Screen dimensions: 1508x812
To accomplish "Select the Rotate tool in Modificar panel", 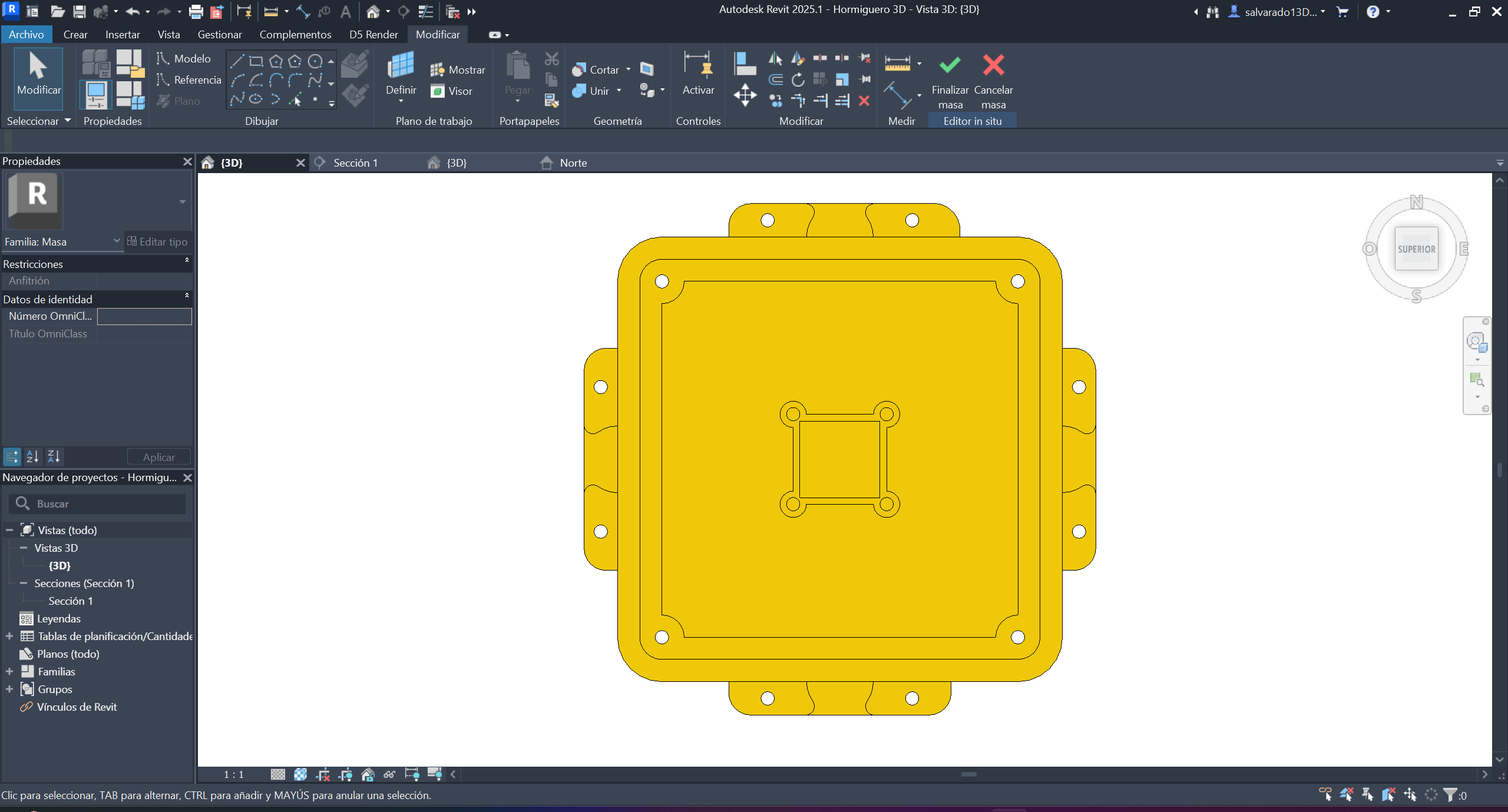I will pos(798,79).
